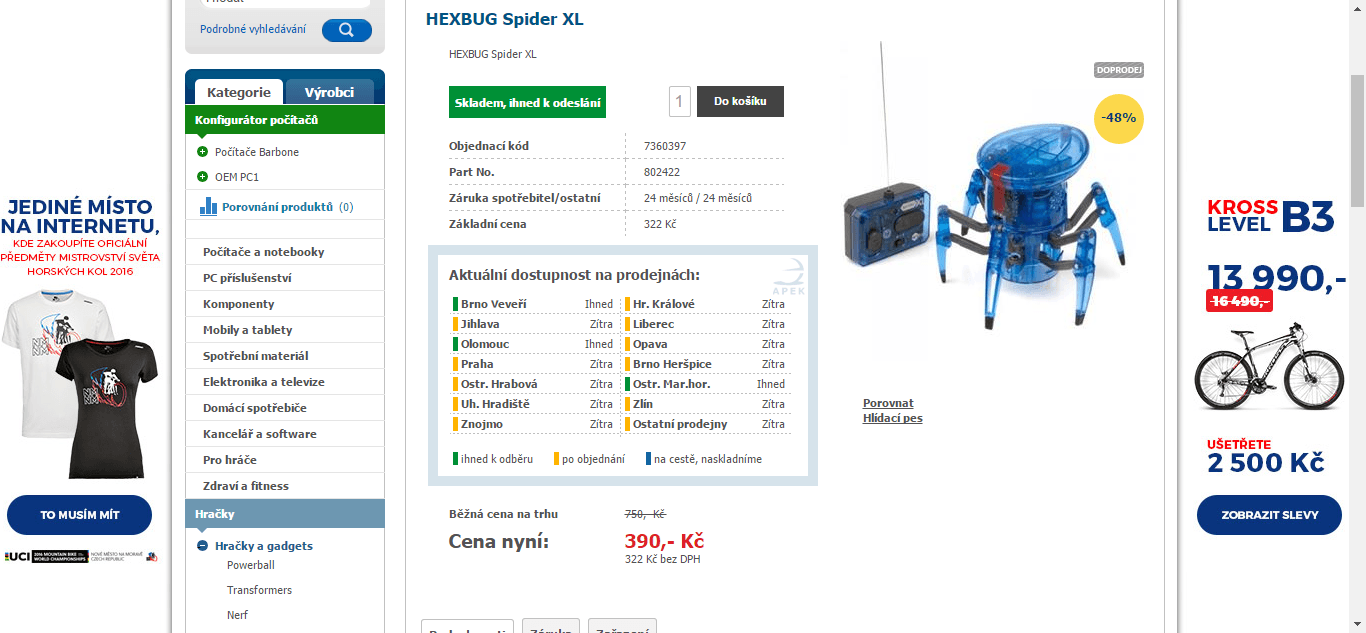Open PC příslušenství category
The height and width of the screenshot is (633, 1366).
[285, 278]
